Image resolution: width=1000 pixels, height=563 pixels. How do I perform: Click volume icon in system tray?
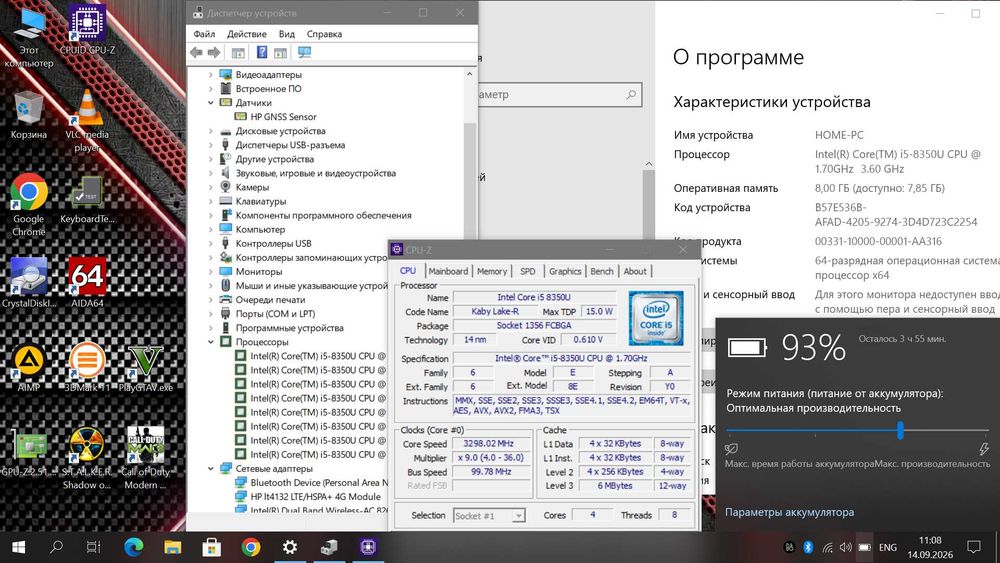tap(846, 547)
